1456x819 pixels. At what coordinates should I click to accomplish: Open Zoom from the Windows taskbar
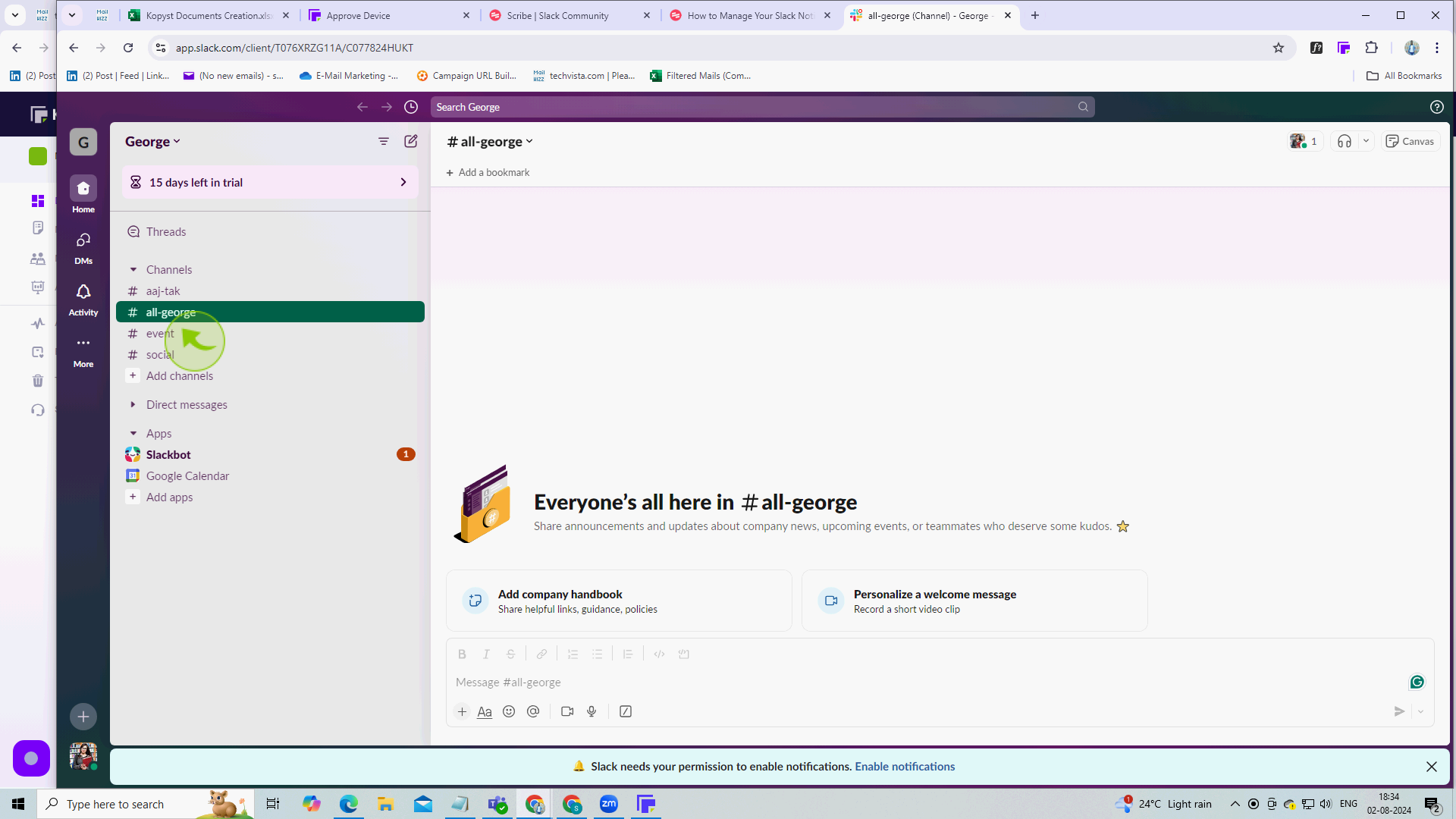[x=609, y=804]
